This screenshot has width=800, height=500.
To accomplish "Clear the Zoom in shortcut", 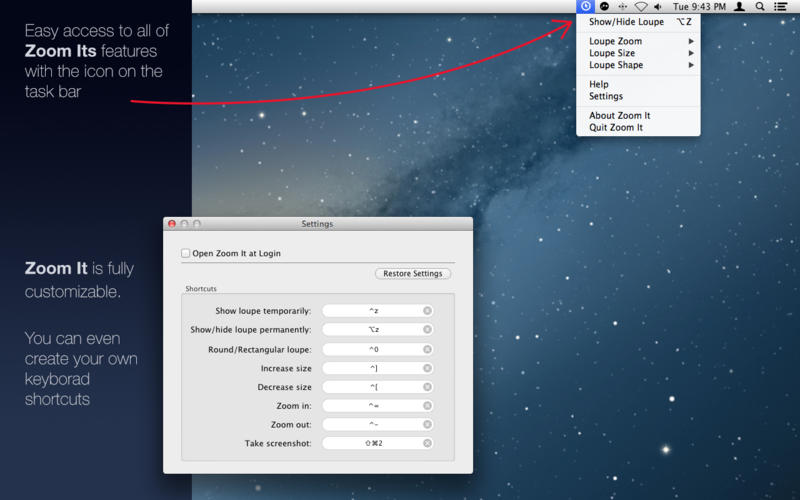I will tap(428, 406).
